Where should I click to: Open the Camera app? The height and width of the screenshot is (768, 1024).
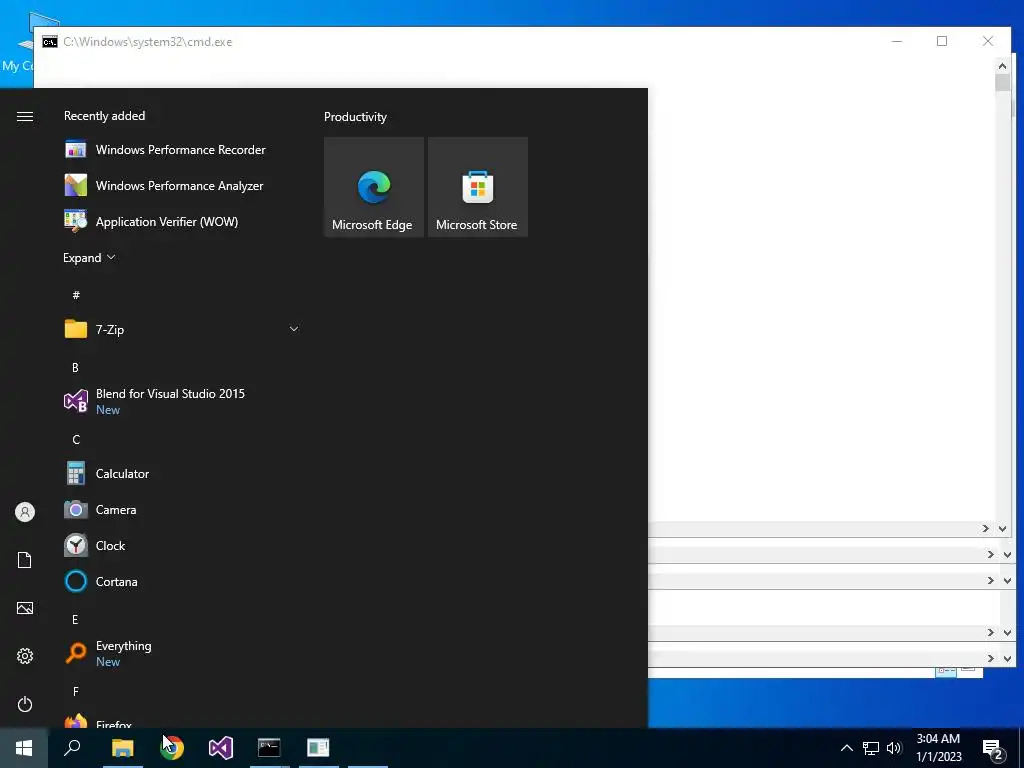(x=181, y=509)
